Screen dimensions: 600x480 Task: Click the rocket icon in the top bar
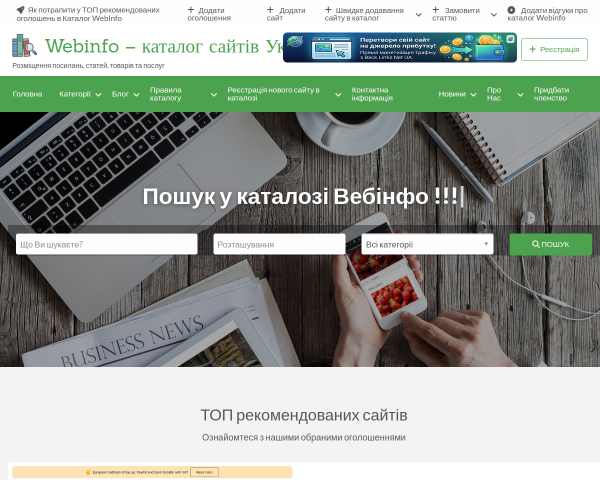[21, 10]
